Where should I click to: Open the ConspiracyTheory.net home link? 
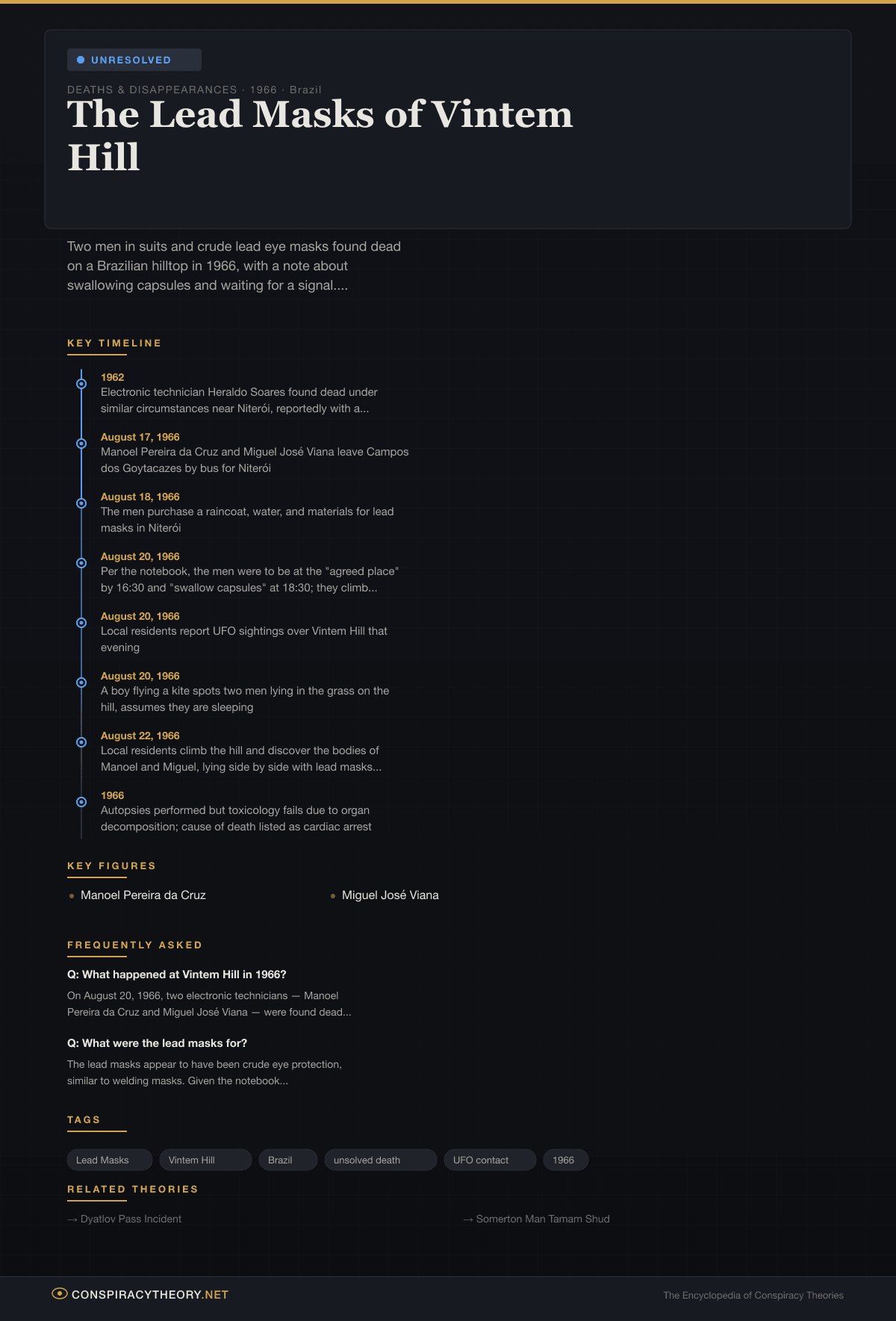149,1294
